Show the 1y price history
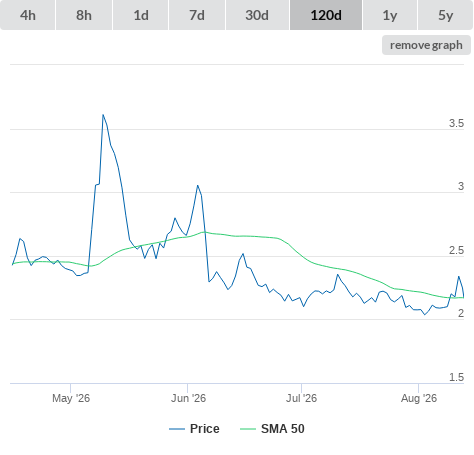This screenshot has height=455, width=474. (390, 15)
